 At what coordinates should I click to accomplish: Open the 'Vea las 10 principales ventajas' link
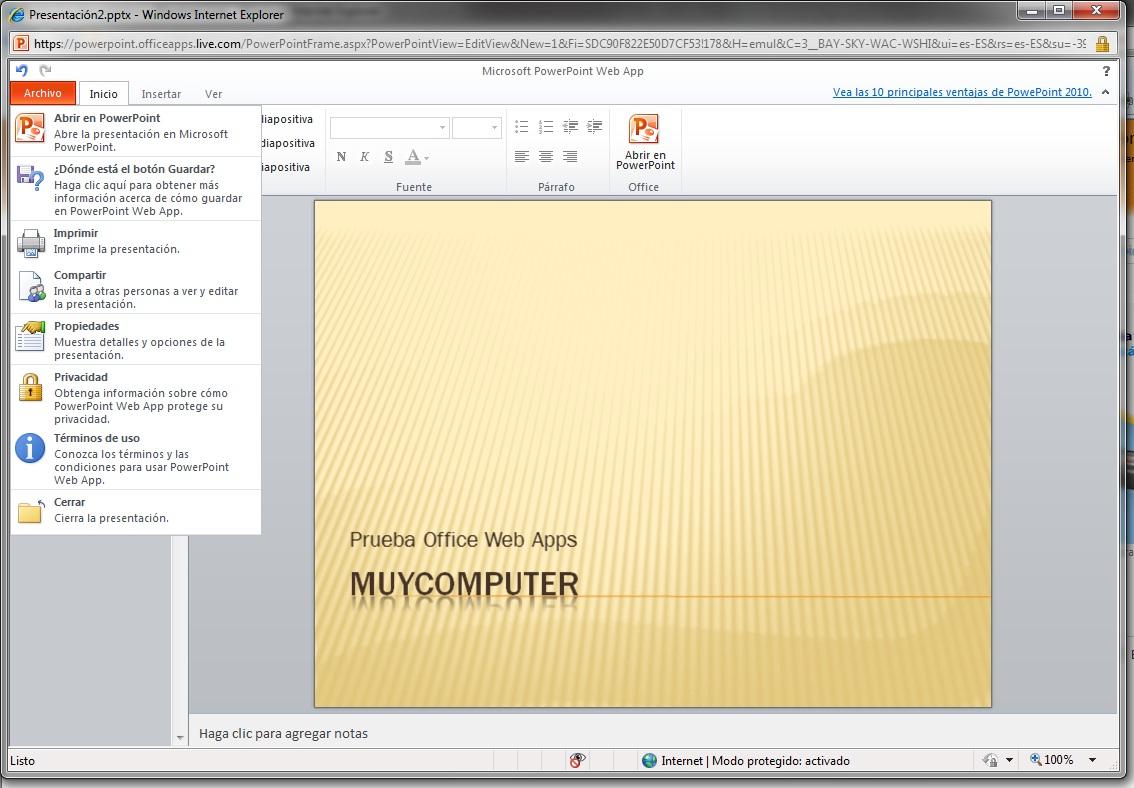[x=962, y=92]
